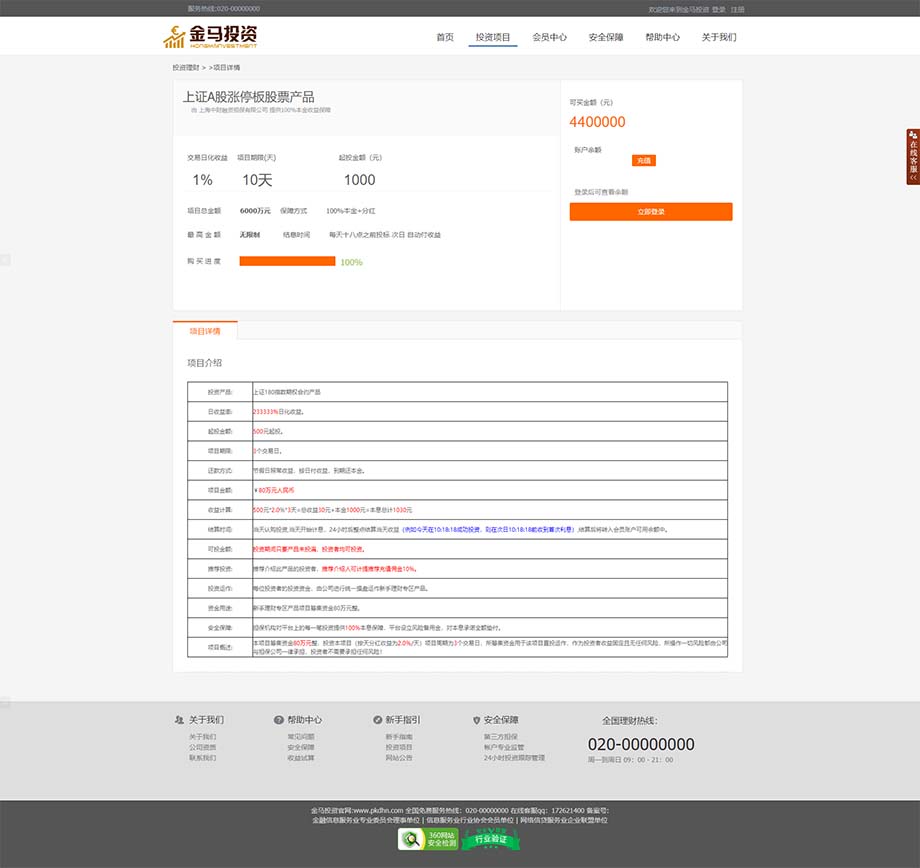The width and height of the screenshot is (920, 868).
Task: Open 常见问题 footer link
Action: point(301,737)
